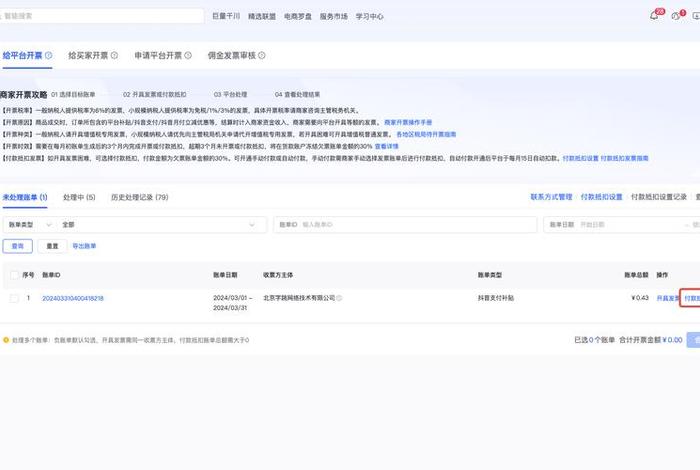Click the ¥0.43 amount cell
Image resolution: width=700 pixels, height=470 pixels.
[640, 298]
